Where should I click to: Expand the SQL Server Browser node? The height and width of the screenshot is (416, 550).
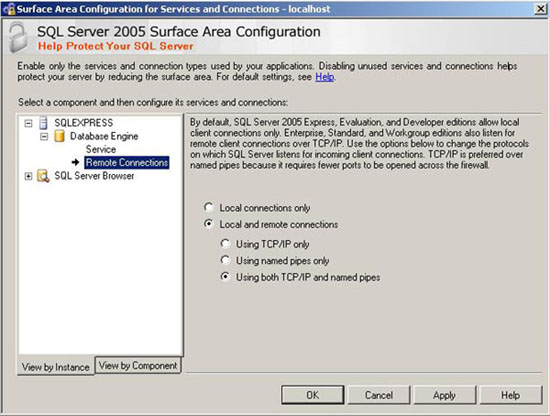28,176
